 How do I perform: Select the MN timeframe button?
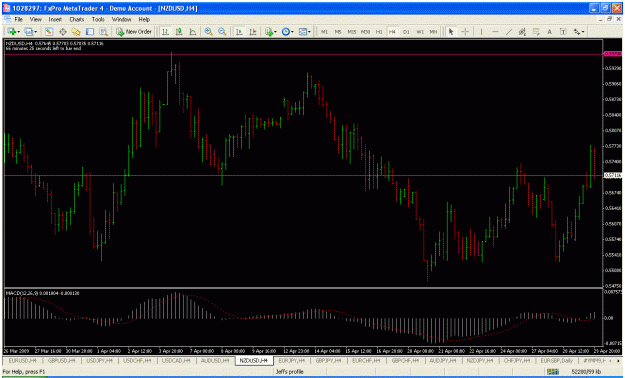pyautogui.click(x=433, y=32)
